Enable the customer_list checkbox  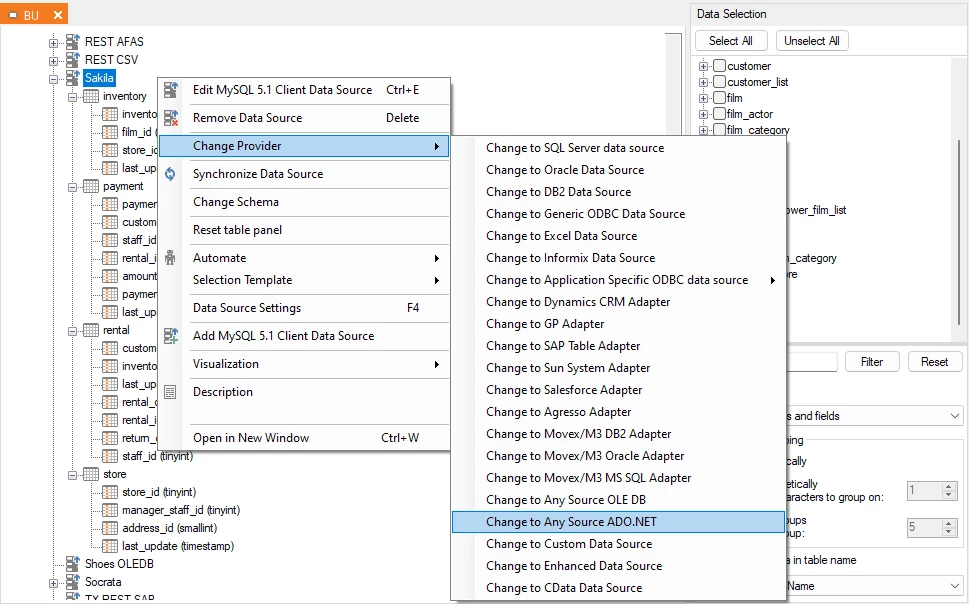click(719, 82)
